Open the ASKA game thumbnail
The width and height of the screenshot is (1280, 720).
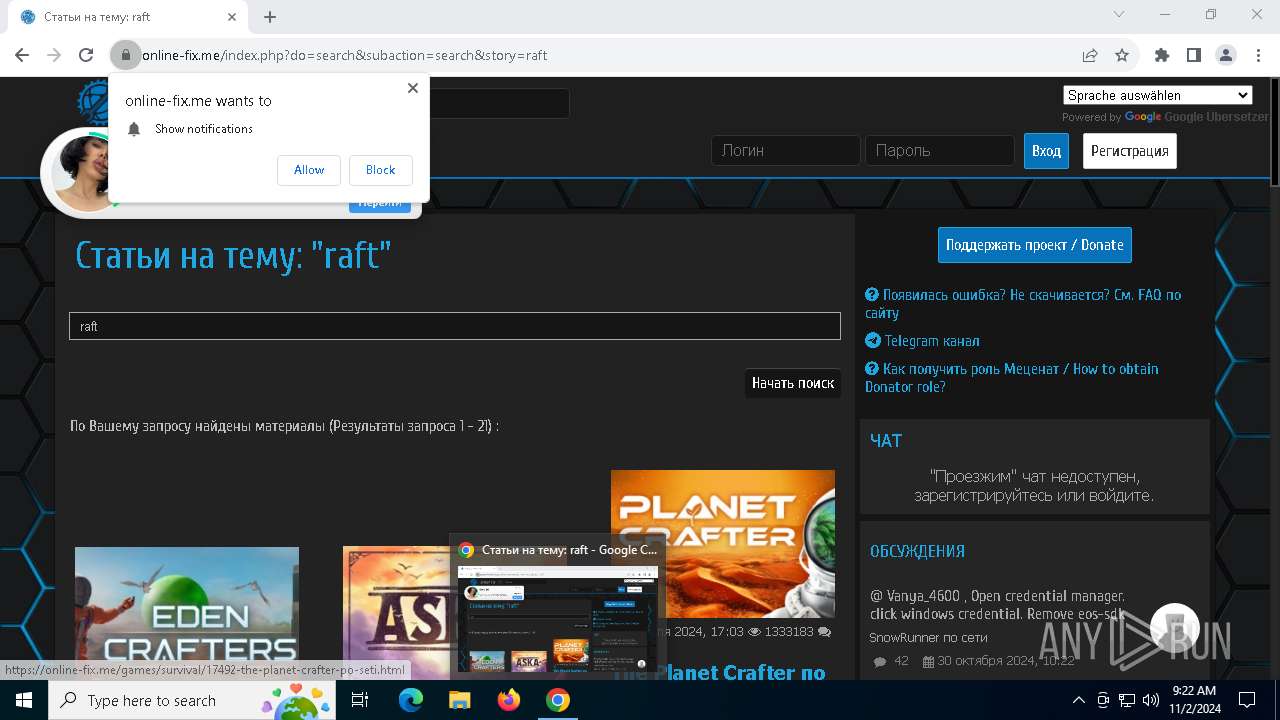[x=396, y=613]
